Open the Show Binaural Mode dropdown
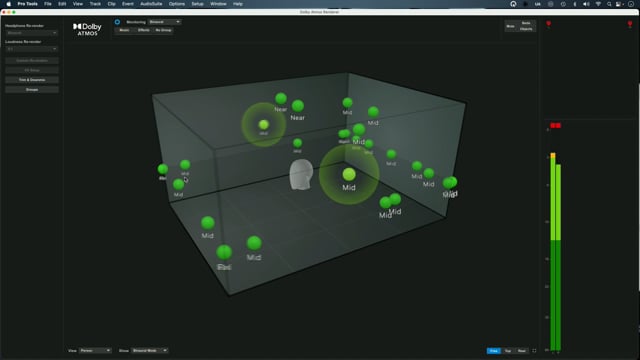The height and width of the screenshot is (360, 640). click(x=149, y=351)
